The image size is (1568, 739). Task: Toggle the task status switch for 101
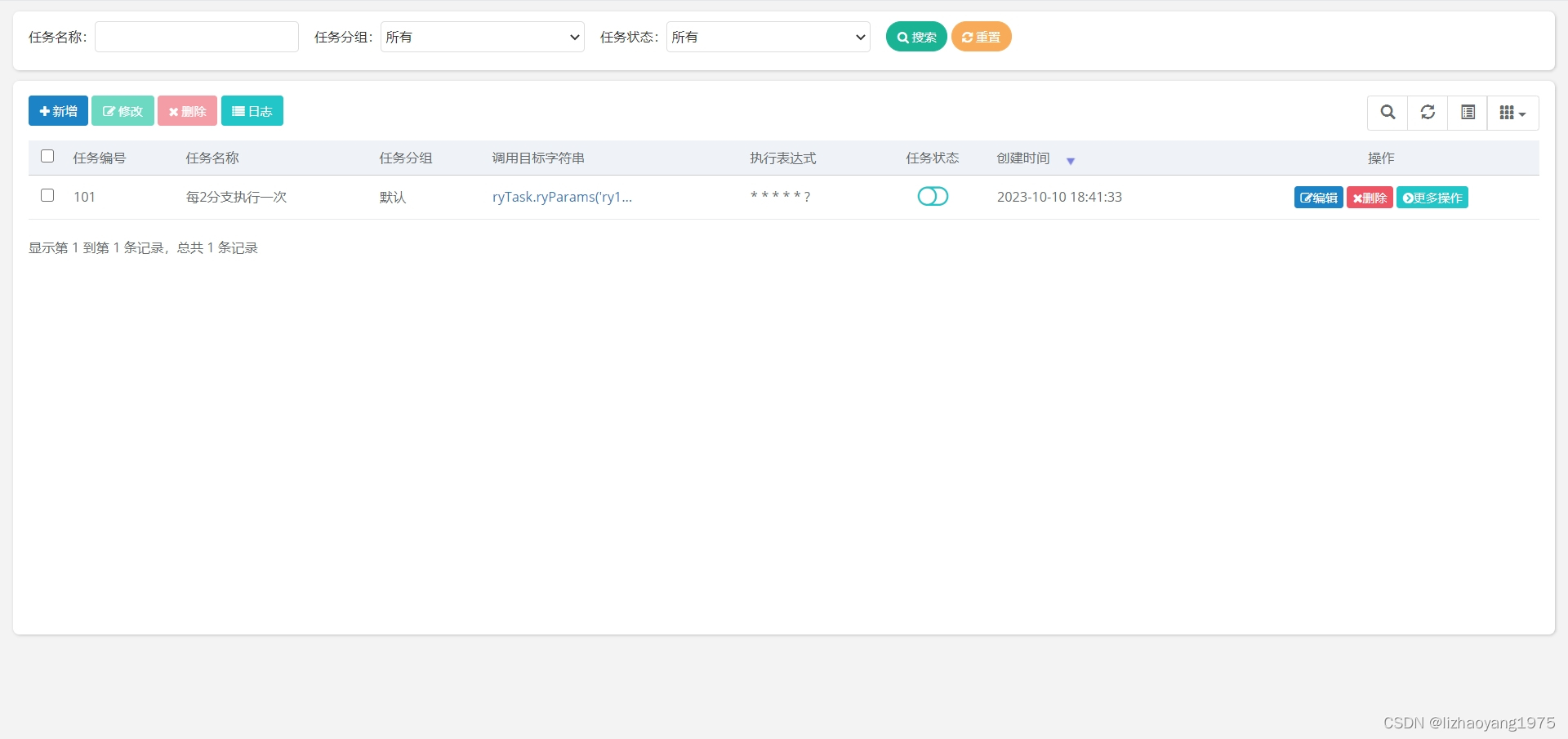click(x=933, y=196)
